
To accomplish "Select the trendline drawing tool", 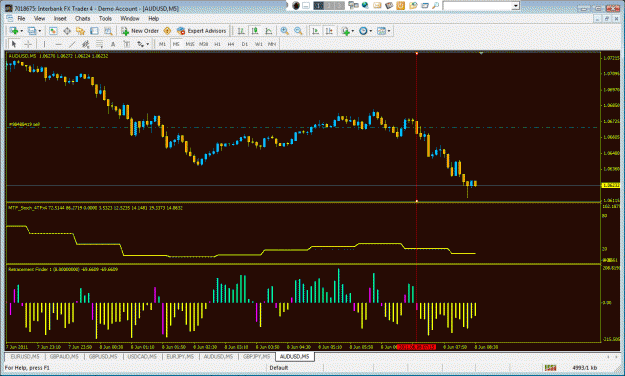I will (x=72, y=44).
